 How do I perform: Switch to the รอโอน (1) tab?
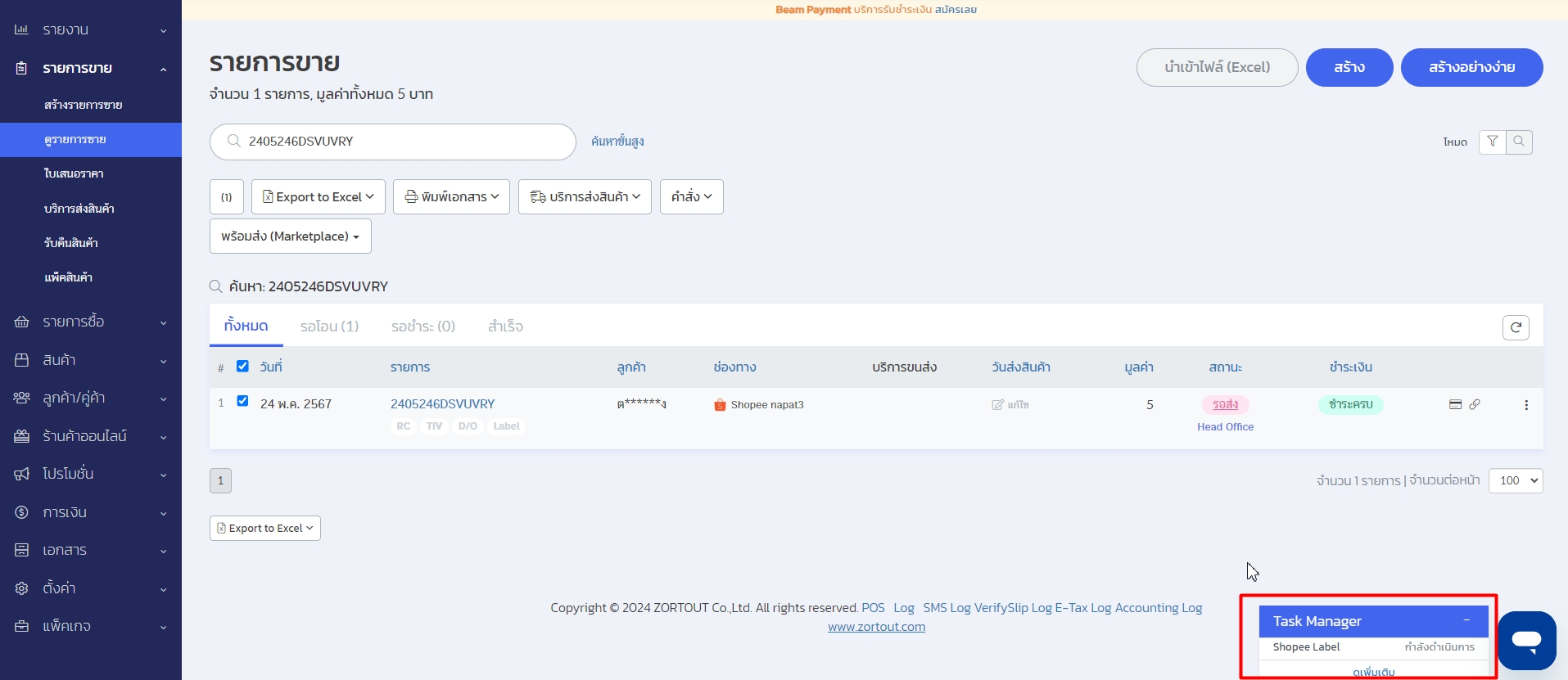(329, 326)
